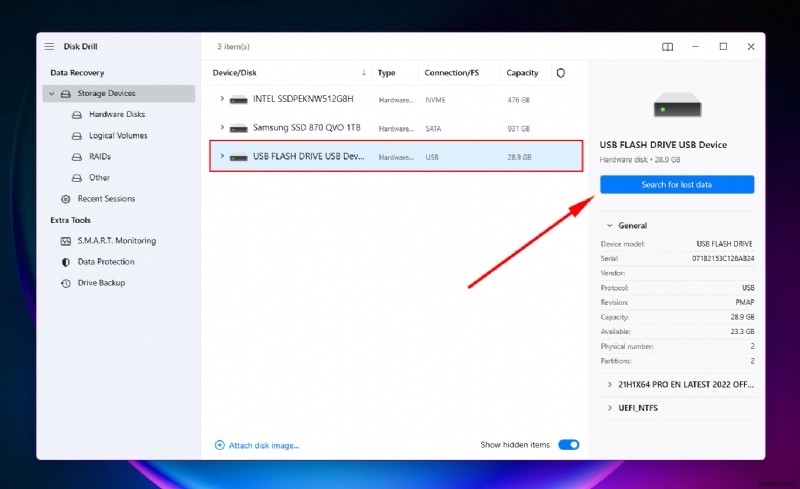Image resolution: width=800 pixels, height=489 pixels.
Task: Open RAIDs category
Action: [100, 156]
